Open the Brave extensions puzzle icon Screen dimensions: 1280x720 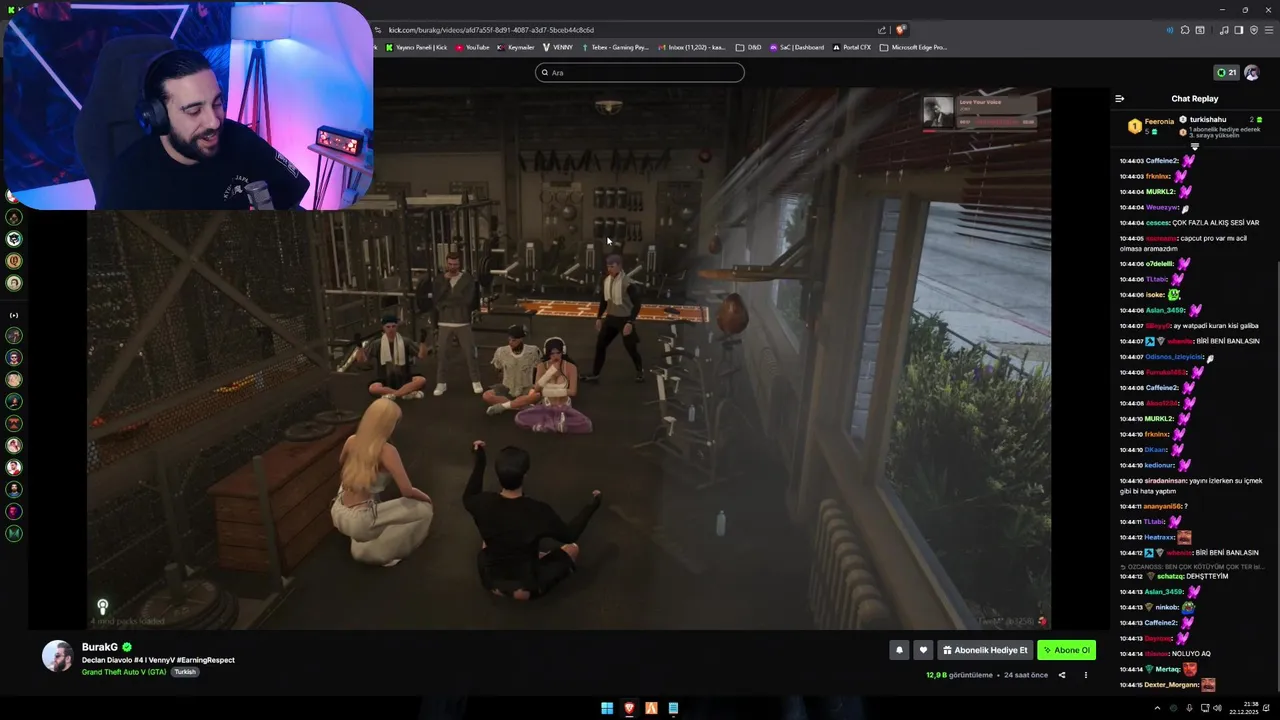point(1185,30)
